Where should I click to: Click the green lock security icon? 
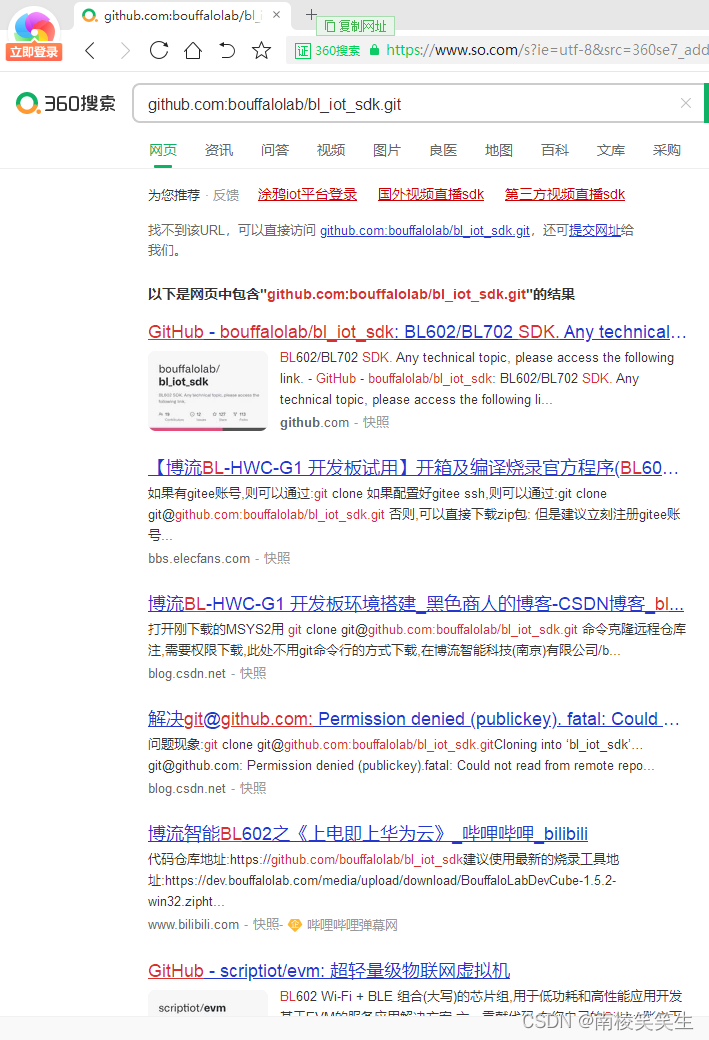coord(375,50)
